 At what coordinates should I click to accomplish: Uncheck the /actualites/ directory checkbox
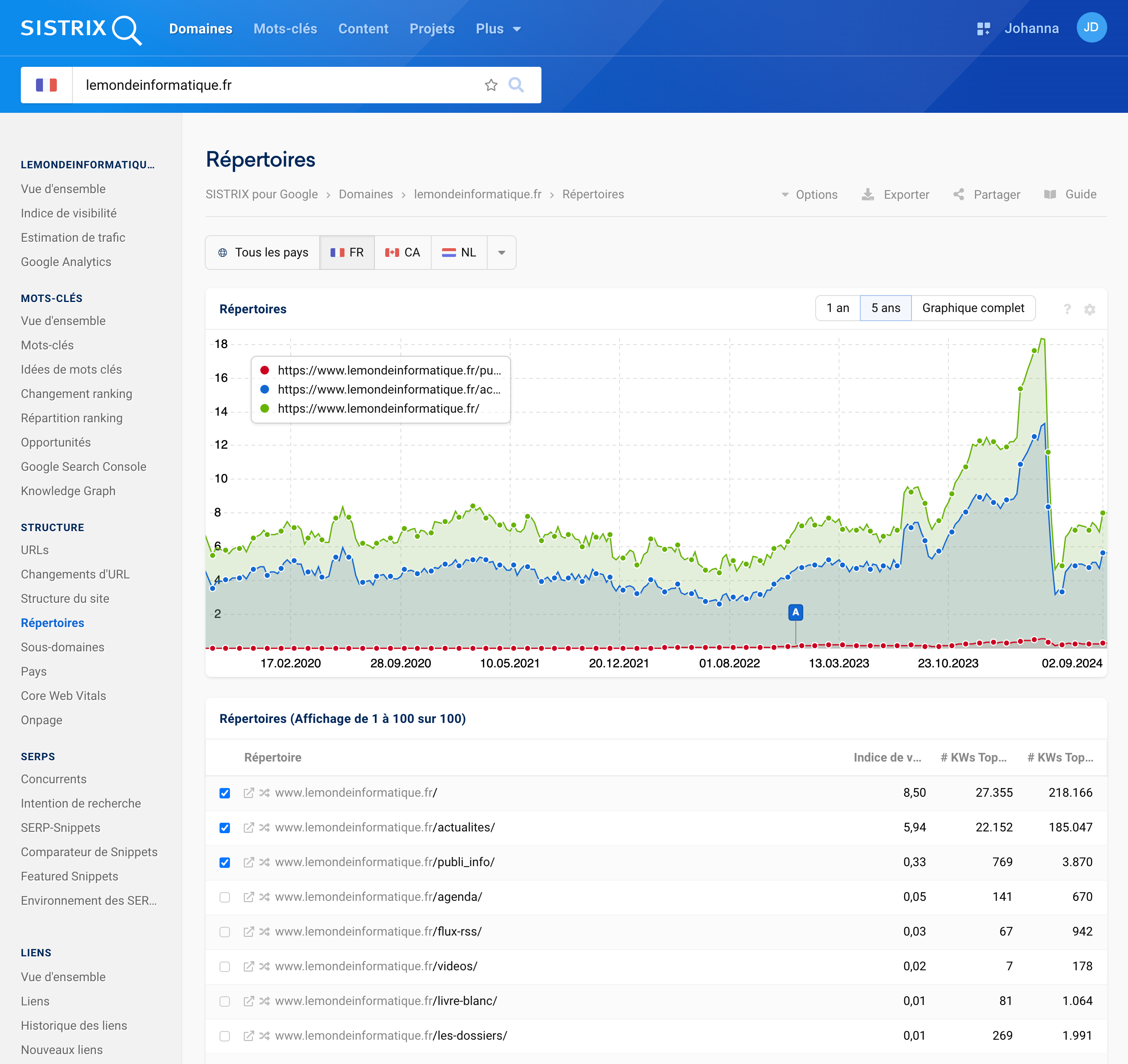(x=225, y=828)
